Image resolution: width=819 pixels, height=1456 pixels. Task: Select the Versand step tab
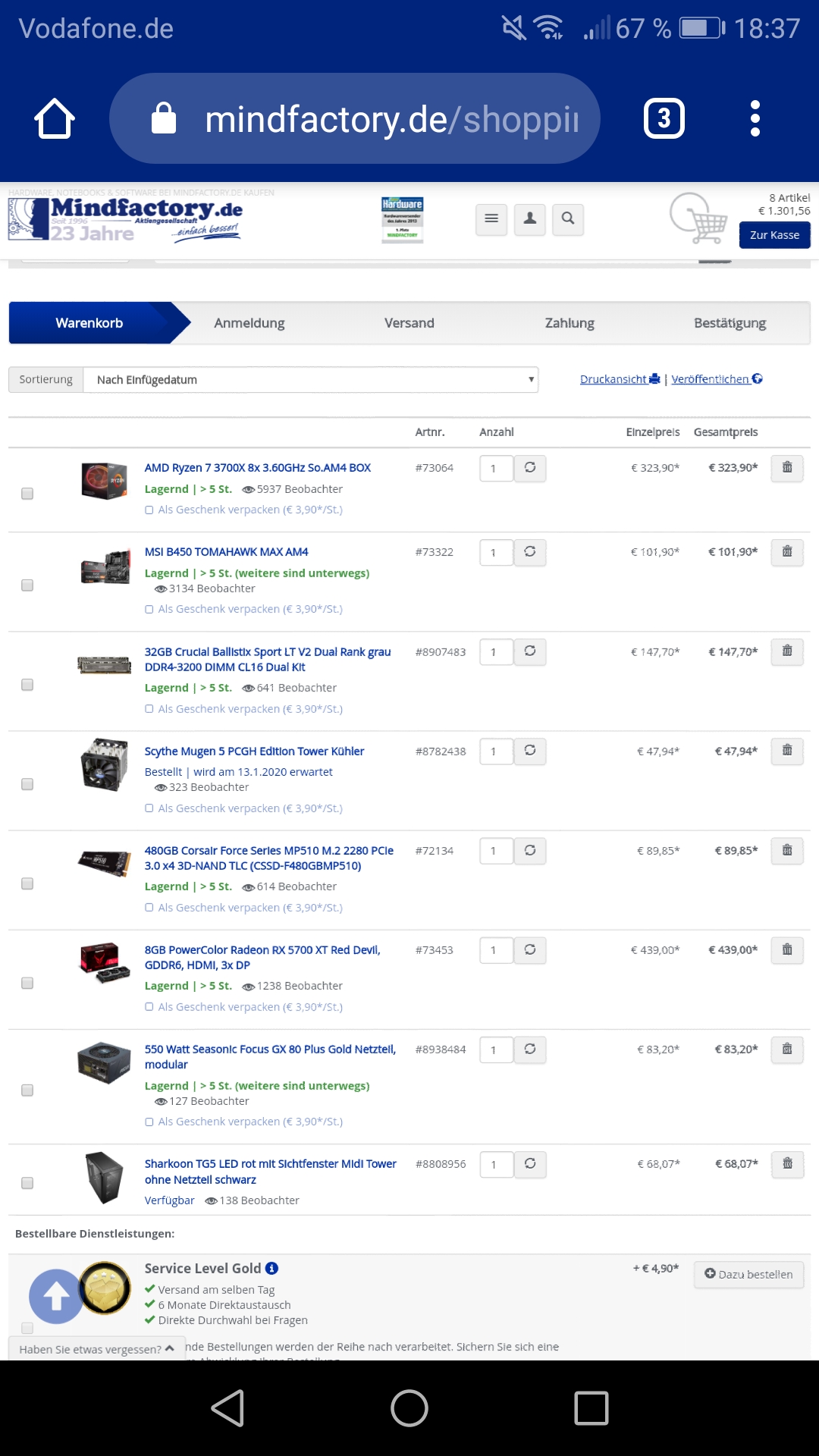tap(409, 323)
